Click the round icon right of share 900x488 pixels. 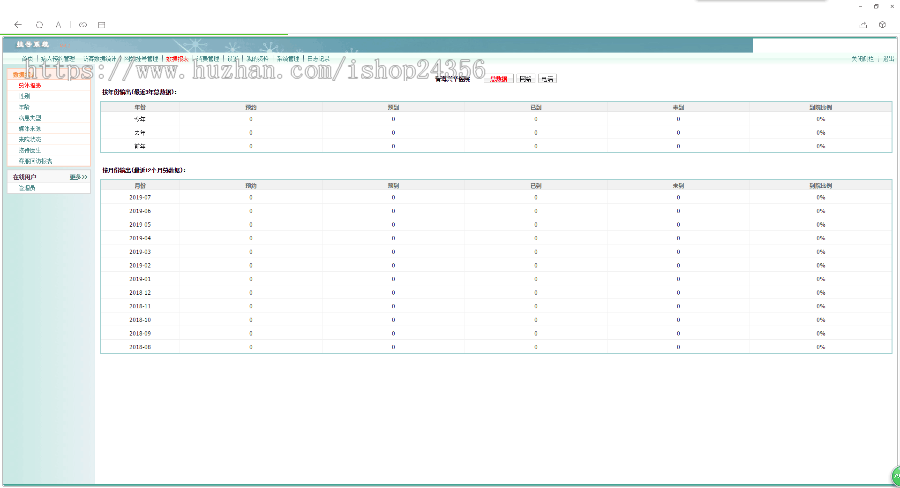882,24
